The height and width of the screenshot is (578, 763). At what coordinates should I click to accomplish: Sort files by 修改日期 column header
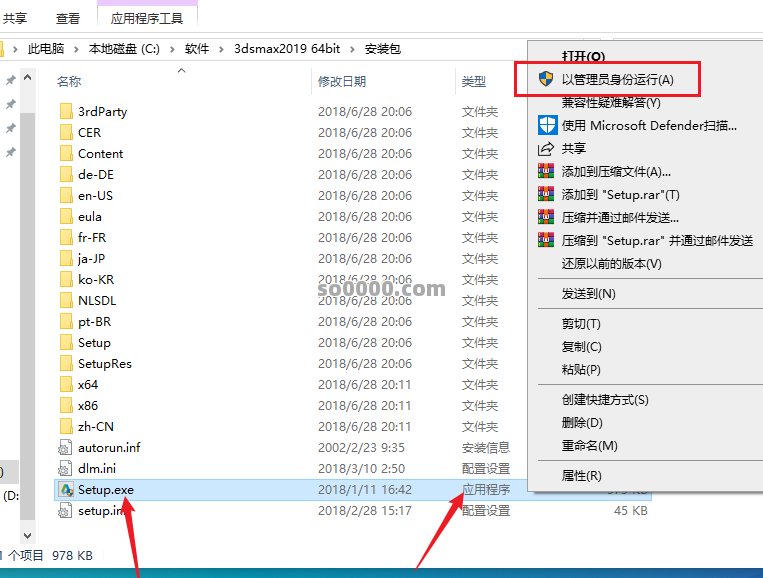coord(342,81)
